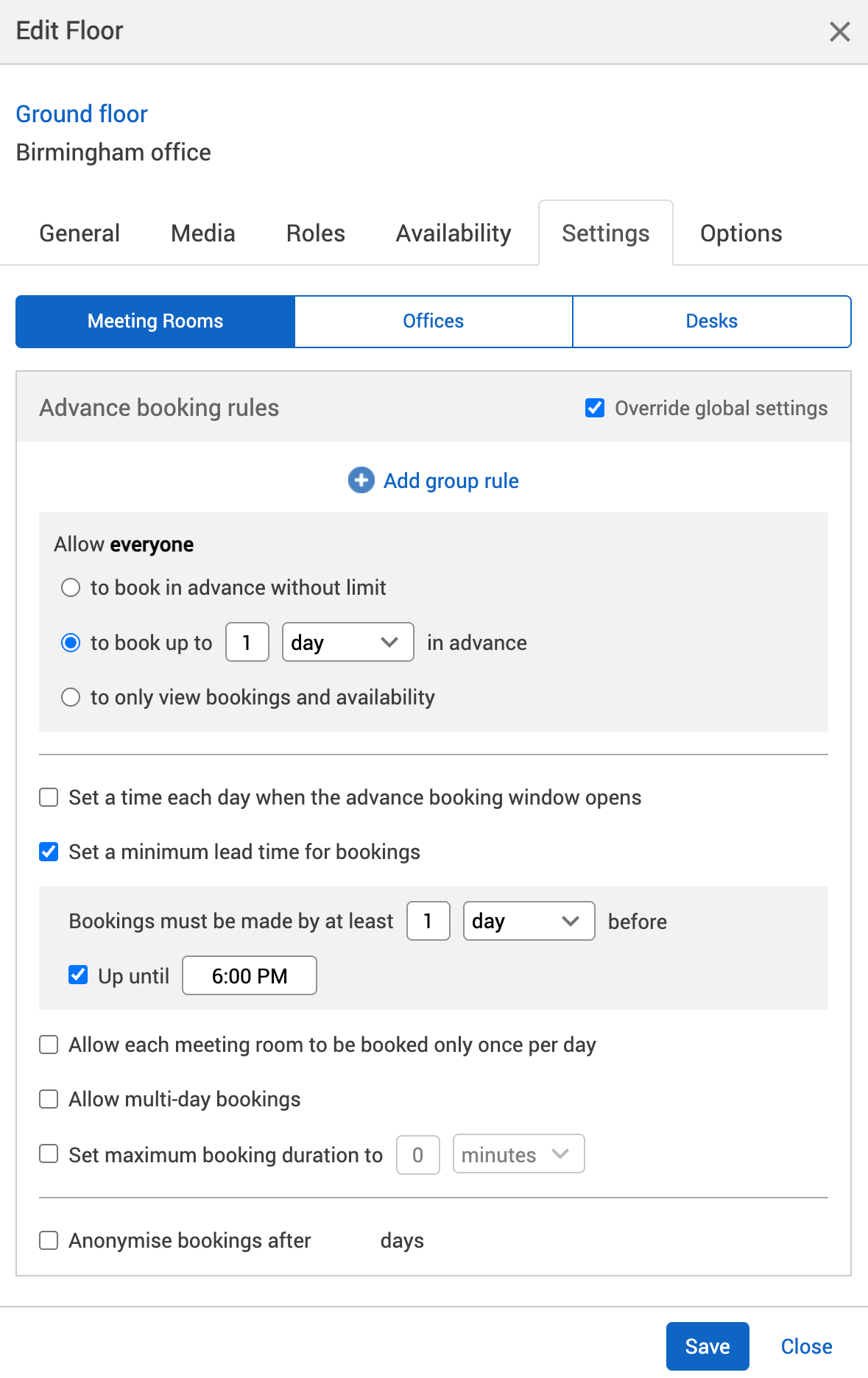
Task: Open the advance booking day unit dropdown
Action: [347, 643]
